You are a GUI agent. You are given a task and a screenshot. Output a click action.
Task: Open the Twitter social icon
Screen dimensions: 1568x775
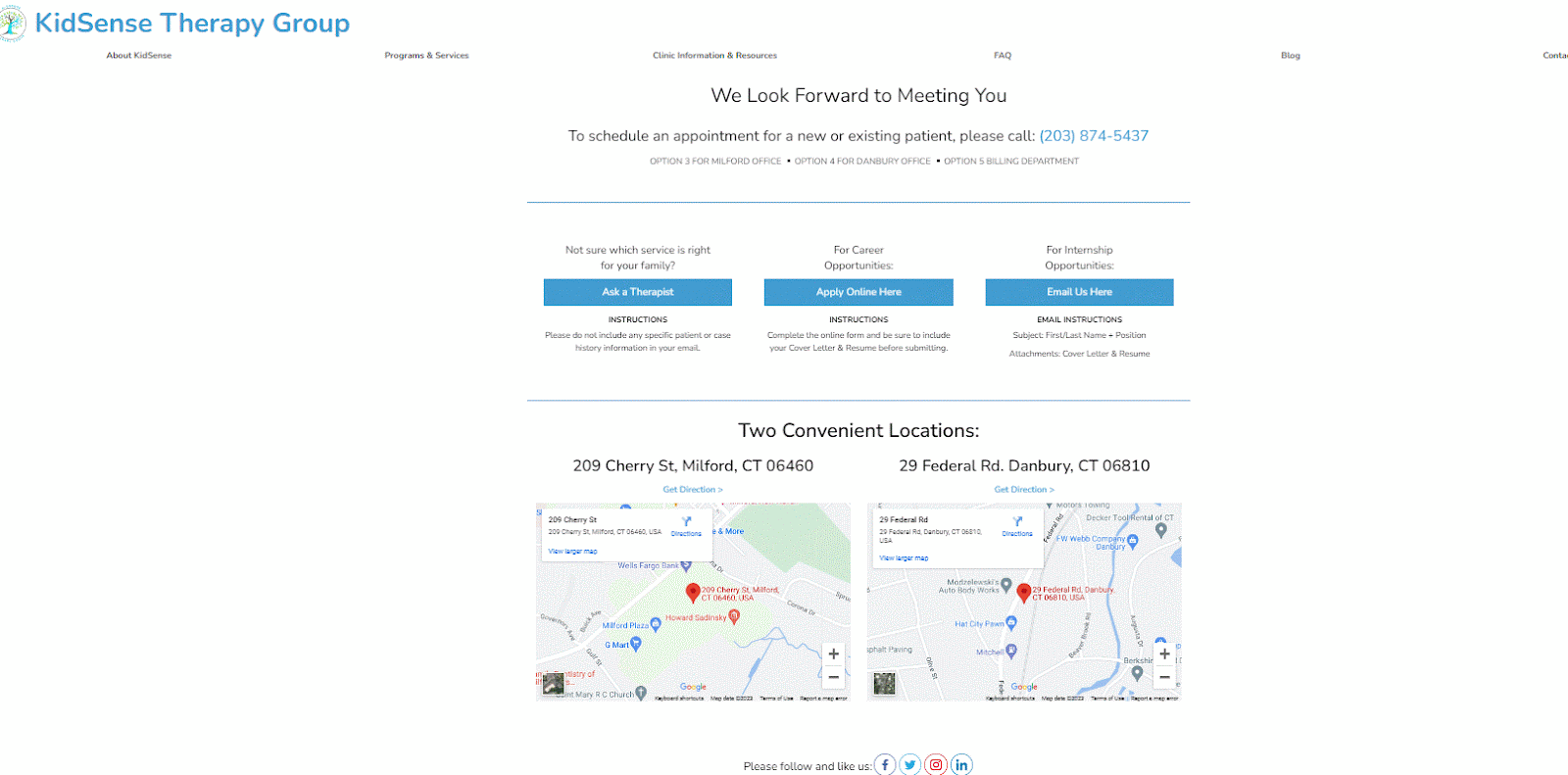coord(910,765)
